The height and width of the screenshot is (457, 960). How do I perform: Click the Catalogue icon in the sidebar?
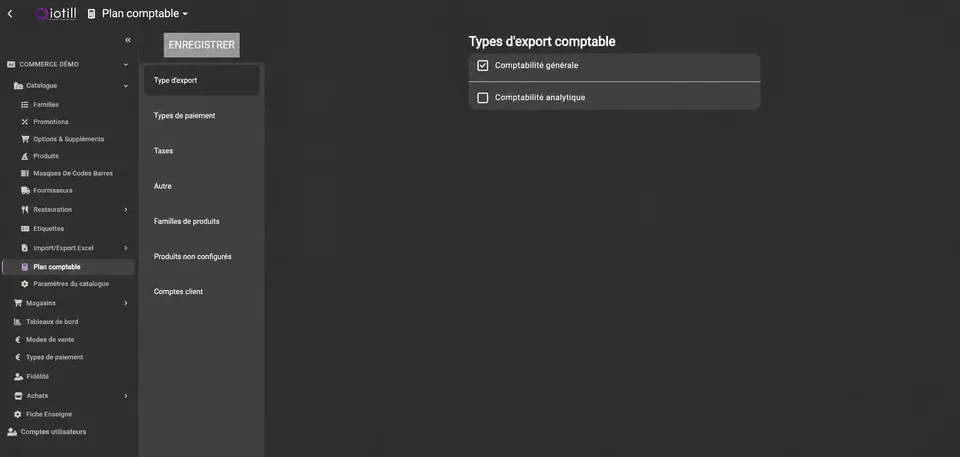[x=18, y=86]
